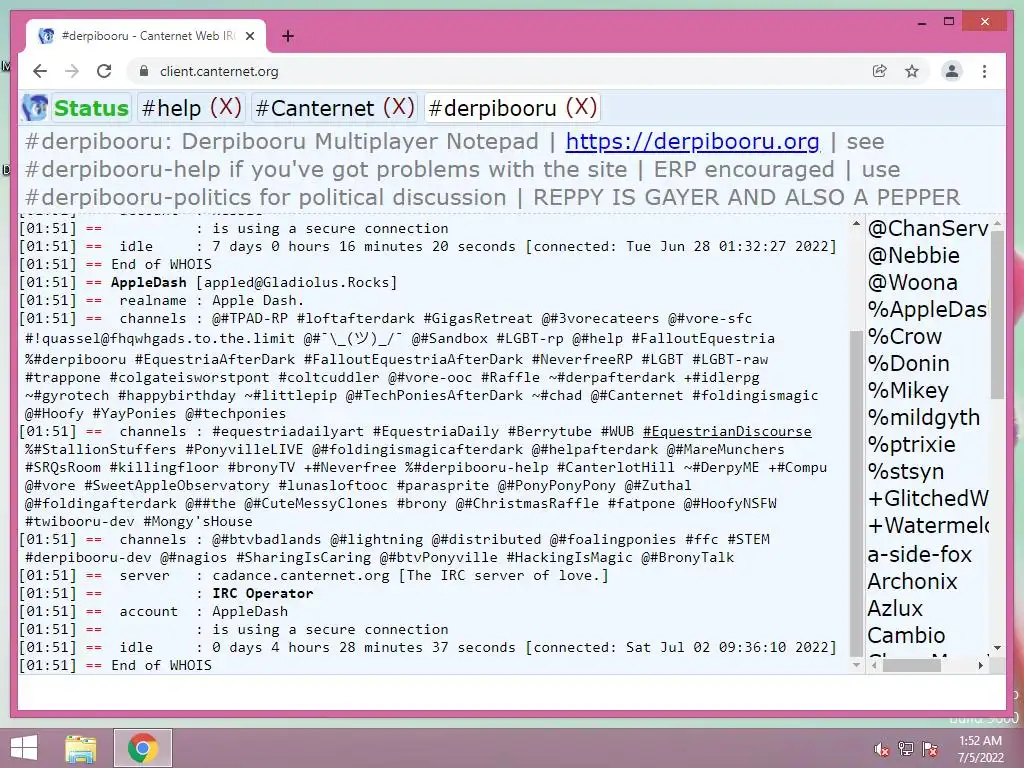The height and width of the screenshot is (768, 1024).
Task: Close the #Canternet channel with (X)
Action: click(x=398, y=107)
